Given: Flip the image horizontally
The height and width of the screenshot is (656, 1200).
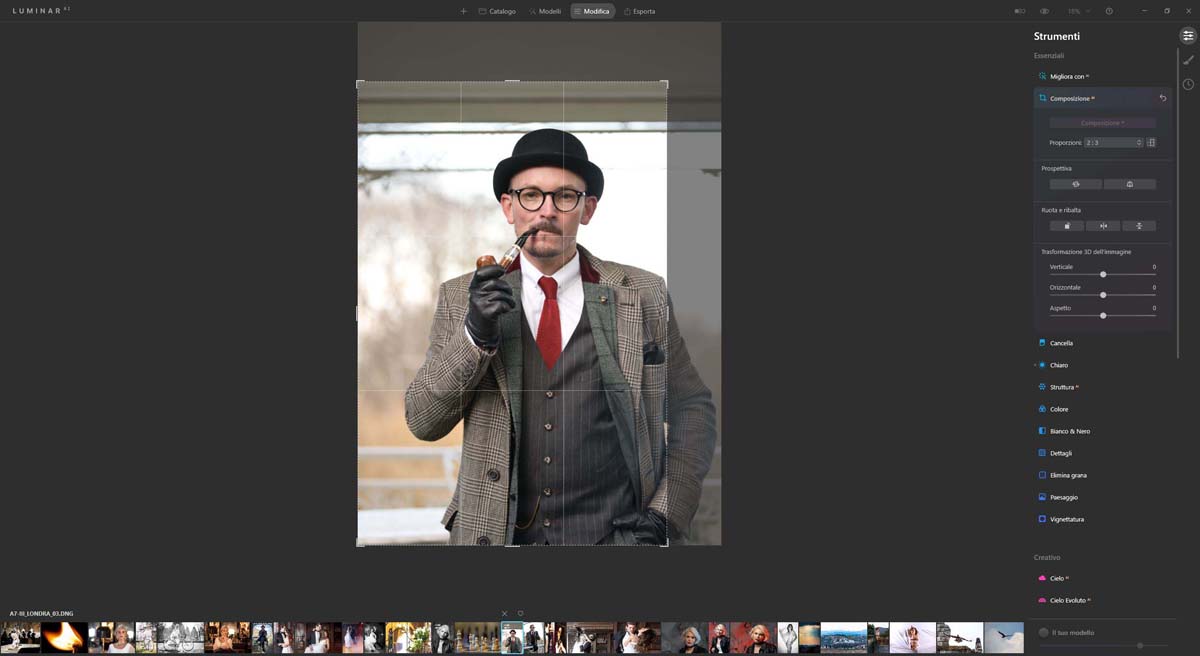Looking at the screenshot, I should click(1103, 226).
